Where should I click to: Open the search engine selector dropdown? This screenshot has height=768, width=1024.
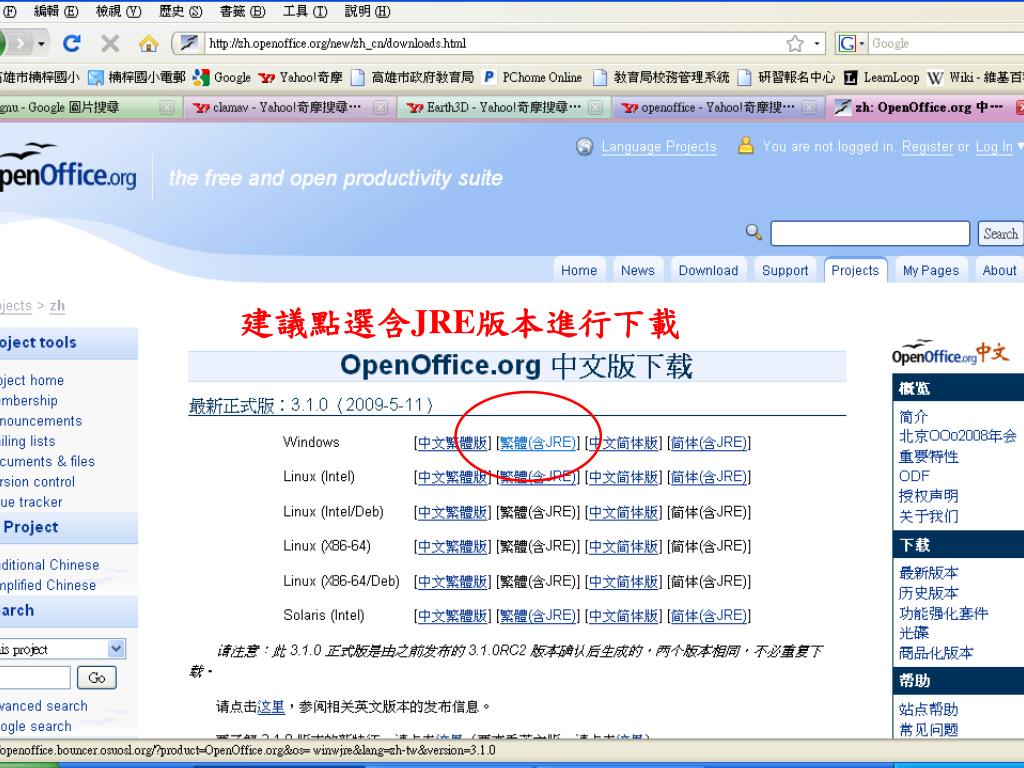click(x=862, y=44)
